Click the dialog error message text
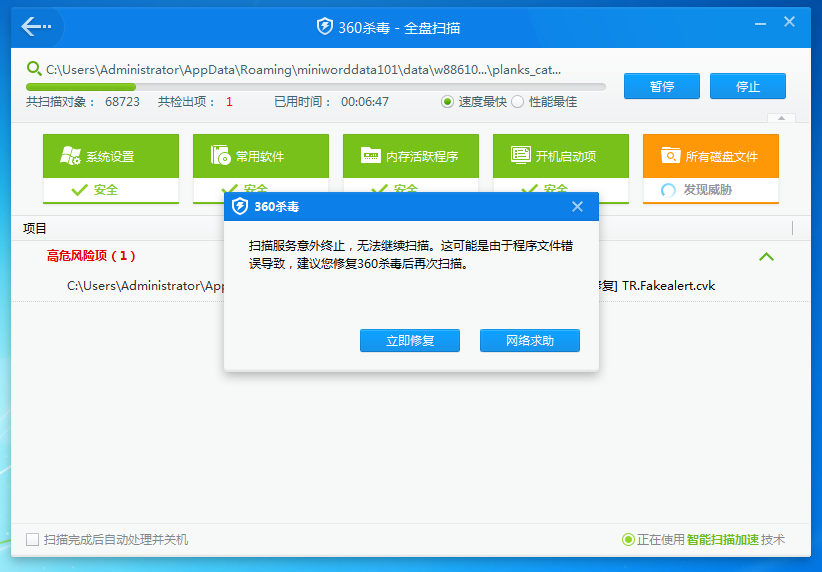This screenshot has width=822, height=572. [410, 254]
